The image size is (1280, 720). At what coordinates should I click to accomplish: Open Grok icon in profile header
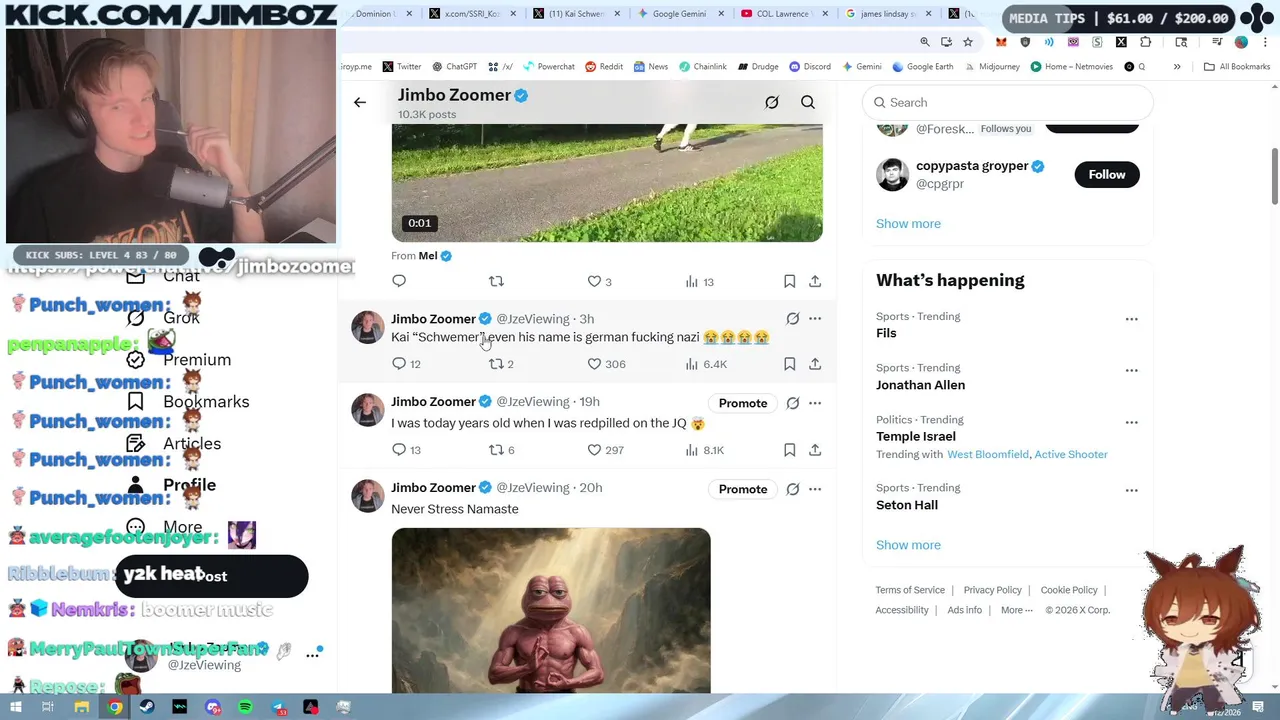pyautogui.click(x=772, y=102)
